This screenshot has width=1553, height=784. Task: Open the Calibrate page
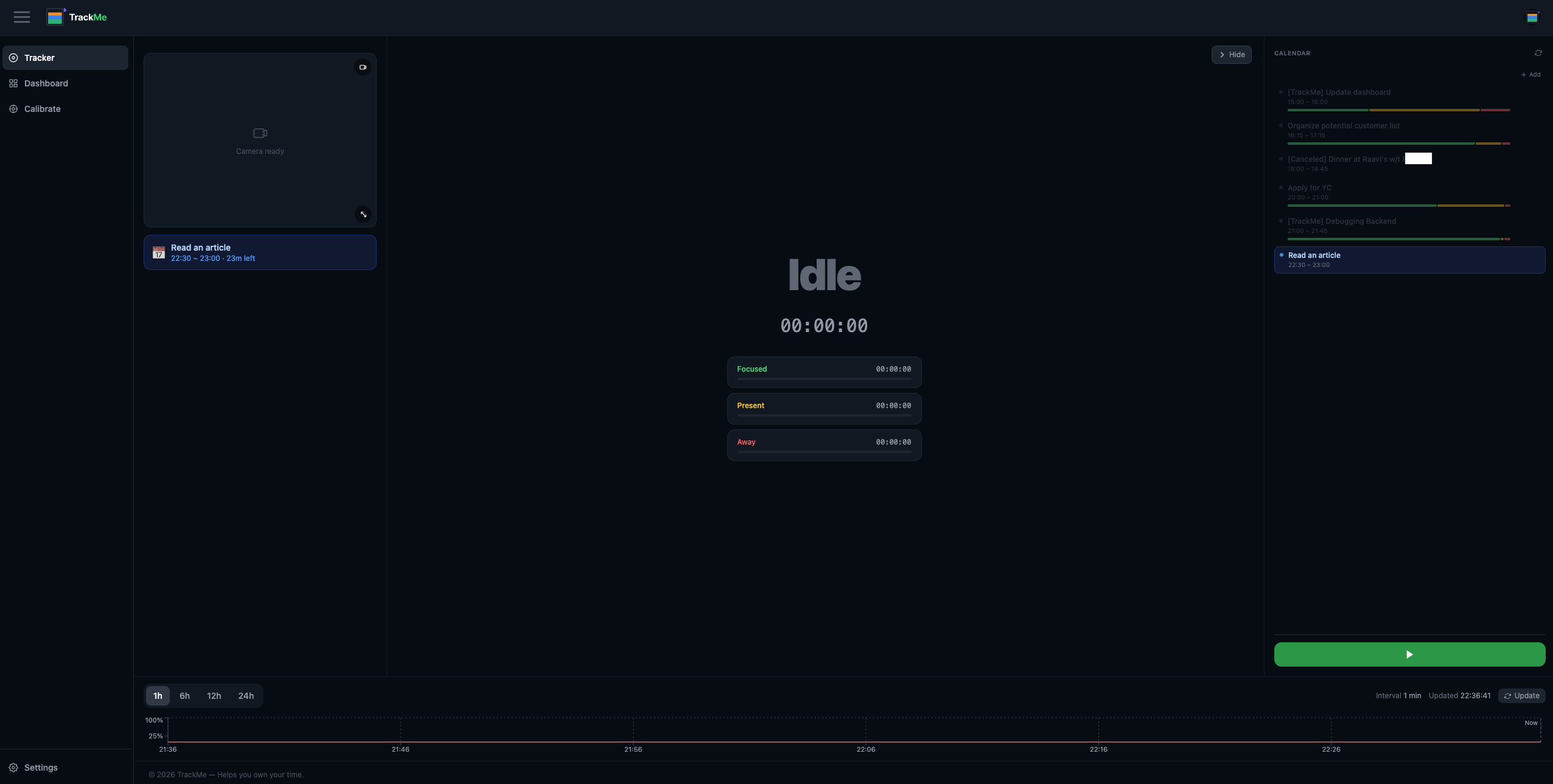coord(43,109)
